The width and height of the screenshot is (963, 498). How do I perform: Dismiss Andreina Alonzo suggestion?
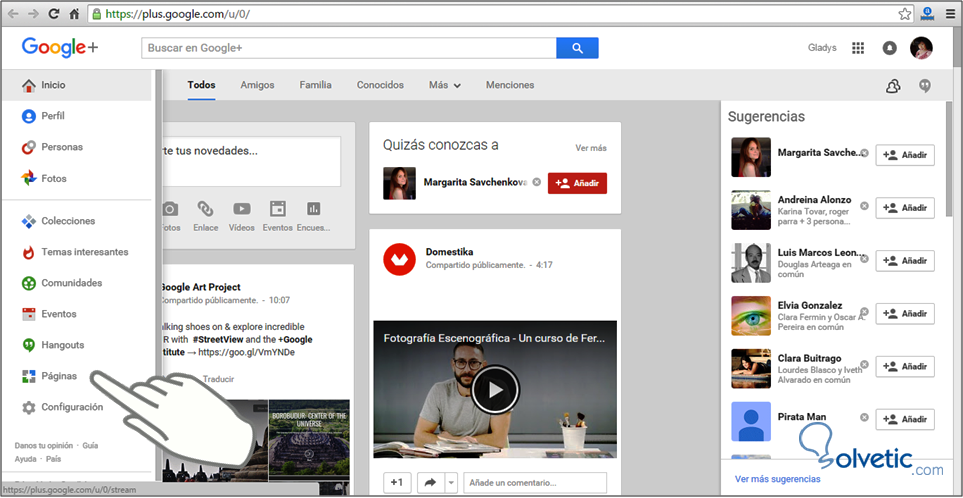pos(864,206)
